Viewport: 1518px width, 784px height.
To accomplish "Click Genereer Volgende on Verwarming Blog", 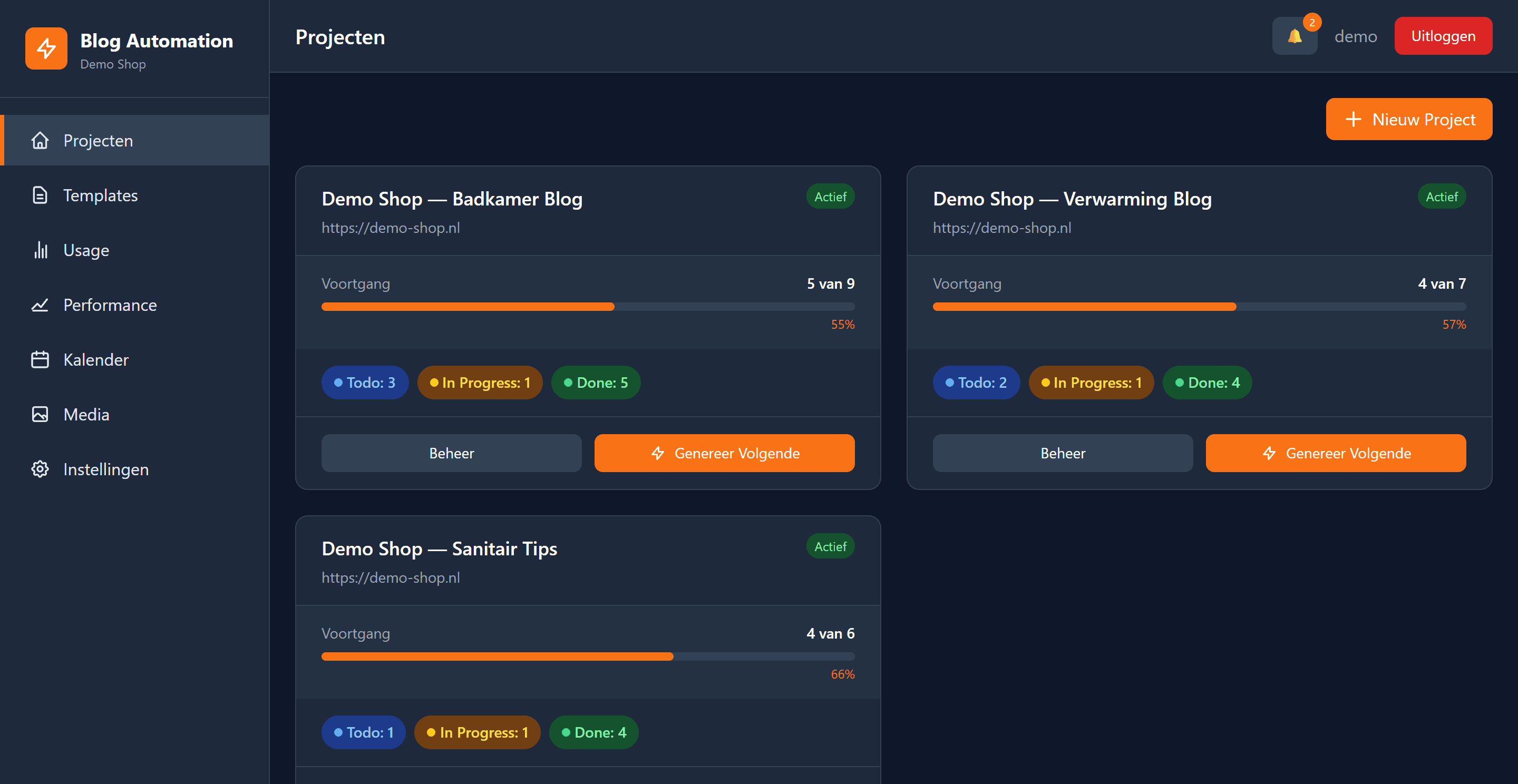I will pyautogui.click(x=1336, y=453).
